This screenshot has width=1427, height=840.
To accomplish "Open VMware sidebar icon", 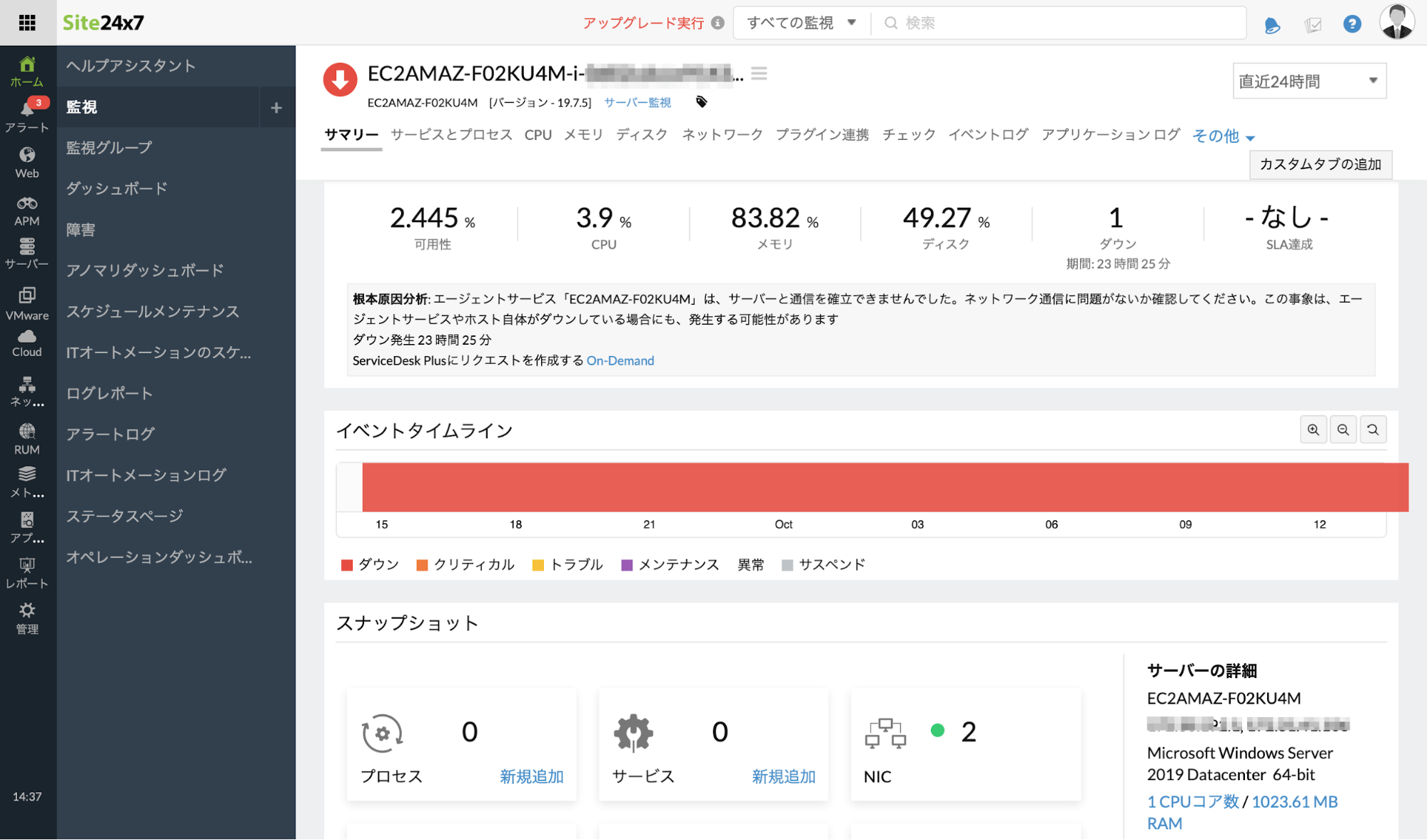I will [x=27, y=295].
